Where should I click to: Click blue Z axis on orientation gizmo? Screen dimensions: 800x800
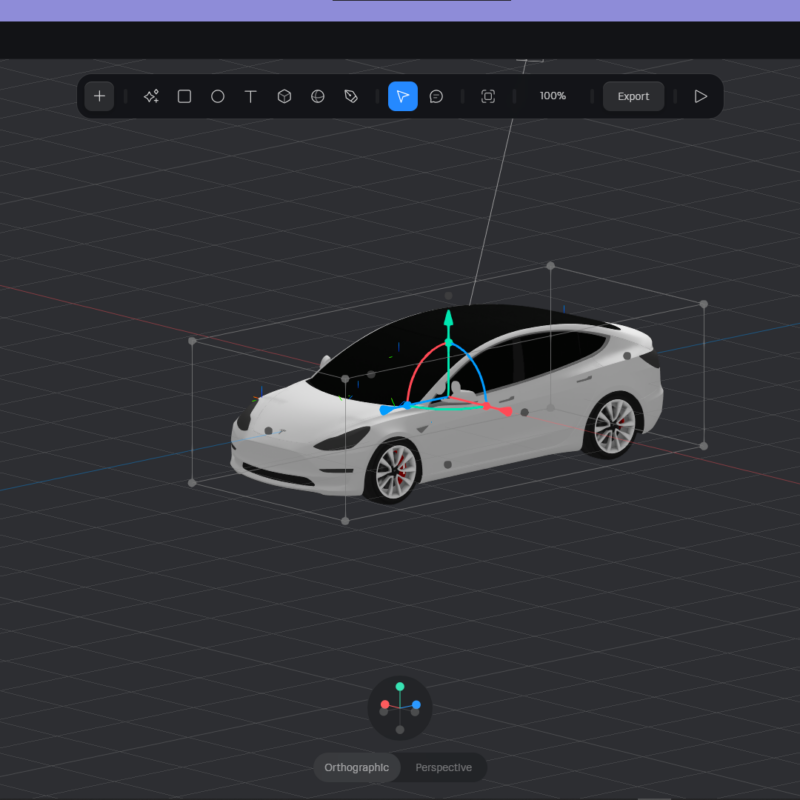416,705
